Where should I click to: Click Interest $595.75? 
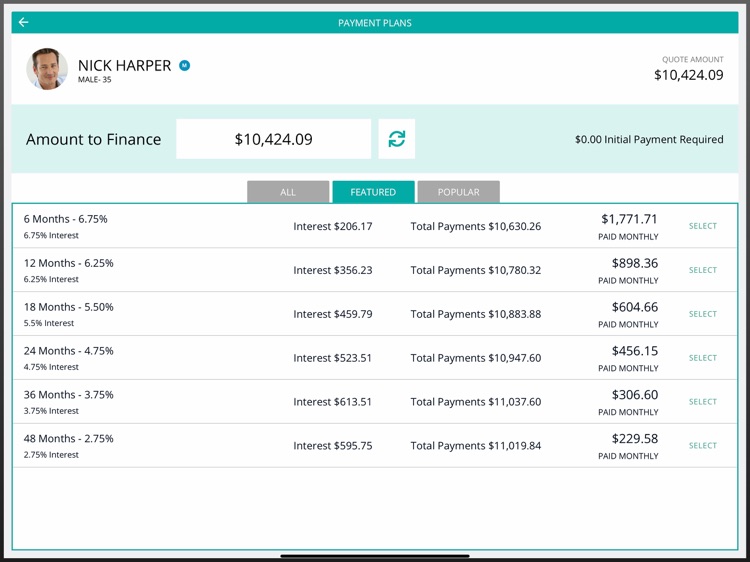pyautogui.click(x=332, y=446)
